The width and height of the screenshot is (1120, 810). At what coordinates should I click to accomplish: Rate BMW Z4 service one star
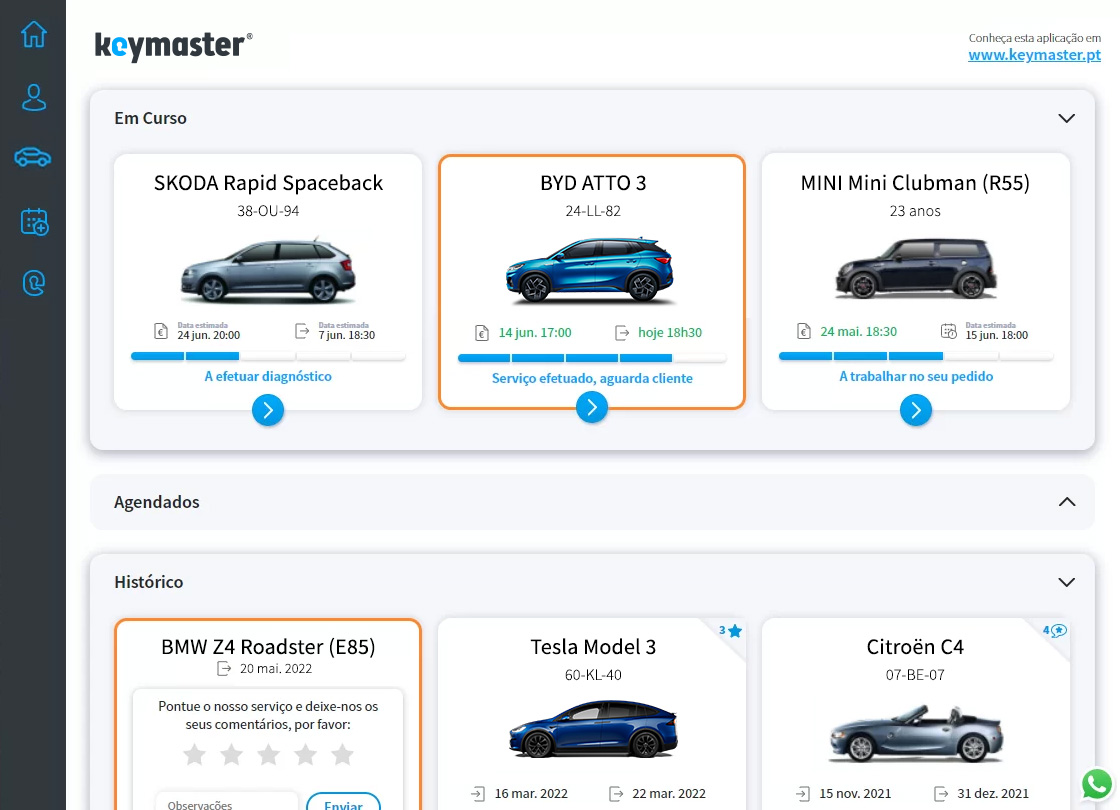(194, 754)
